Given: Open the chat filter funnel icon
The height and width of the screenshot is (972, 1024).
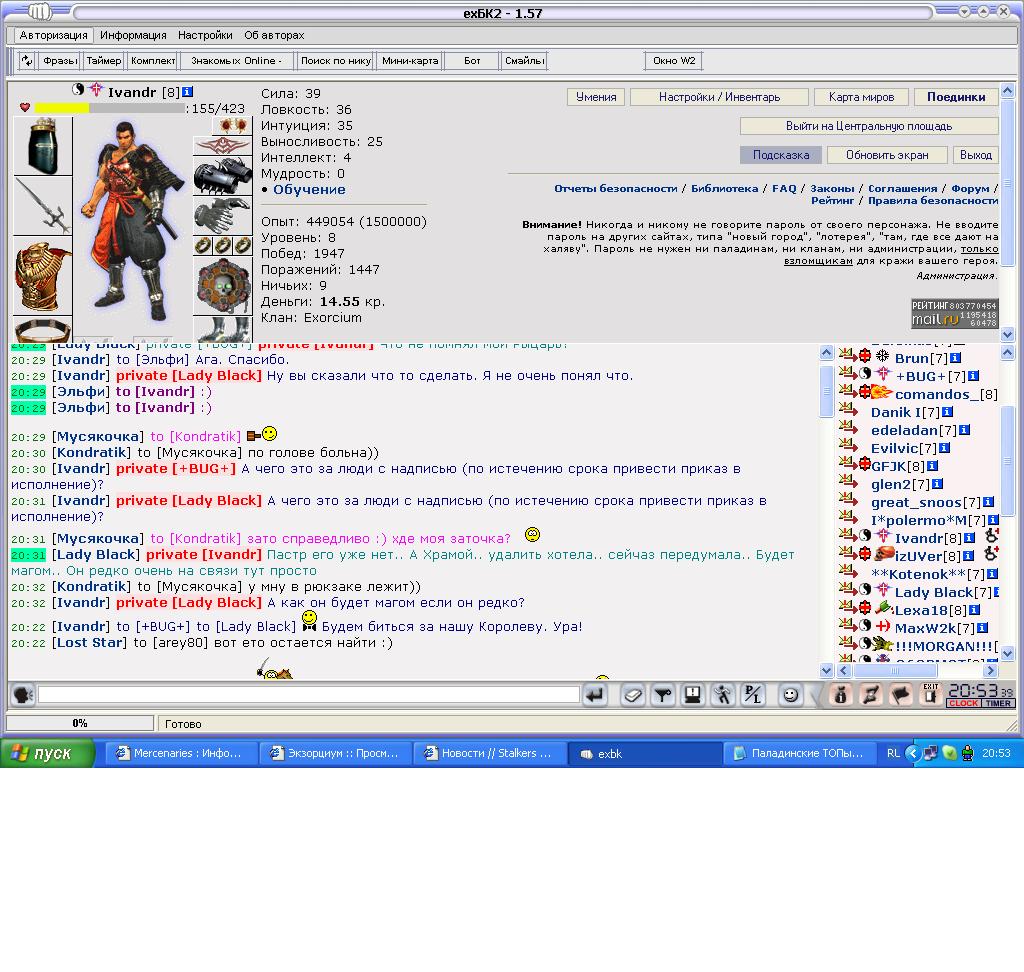Looking at the screenshot, I should click(663, 695).
